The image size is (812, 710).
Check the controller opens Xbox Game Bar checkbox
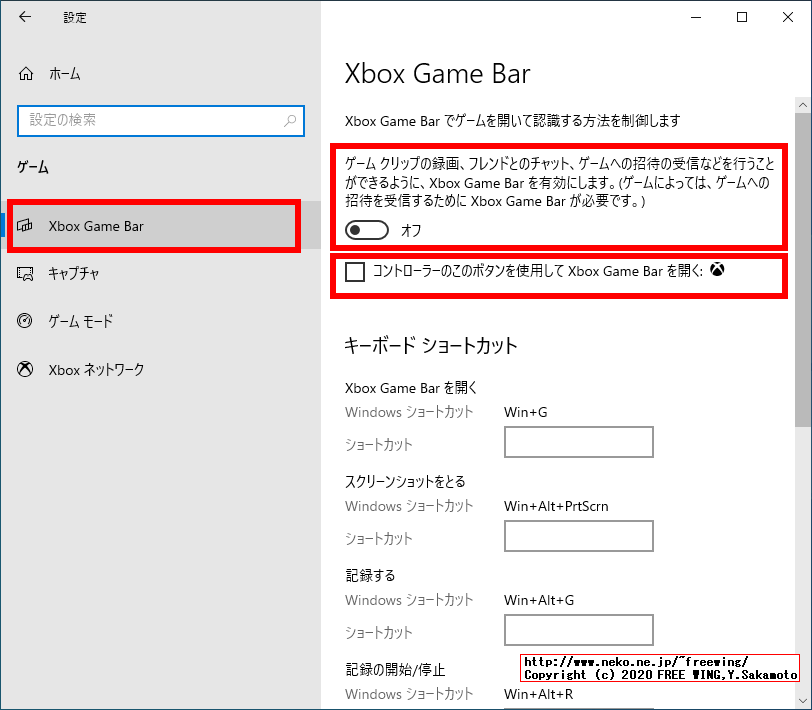(354, 270)
